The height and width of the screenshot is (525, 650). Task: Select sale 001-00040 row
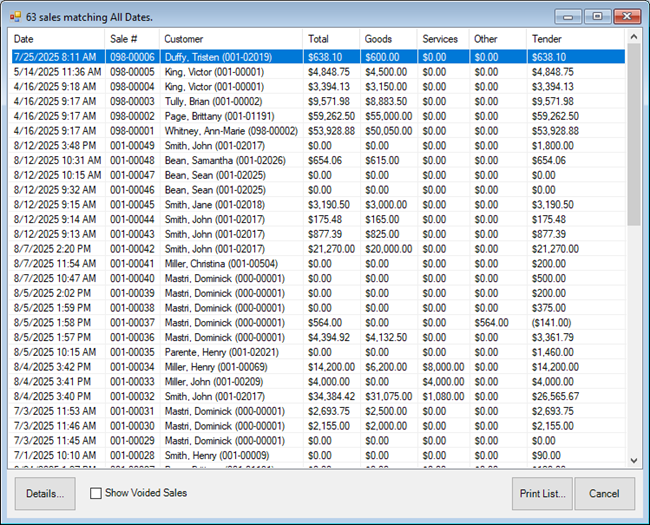pos(318,278)
